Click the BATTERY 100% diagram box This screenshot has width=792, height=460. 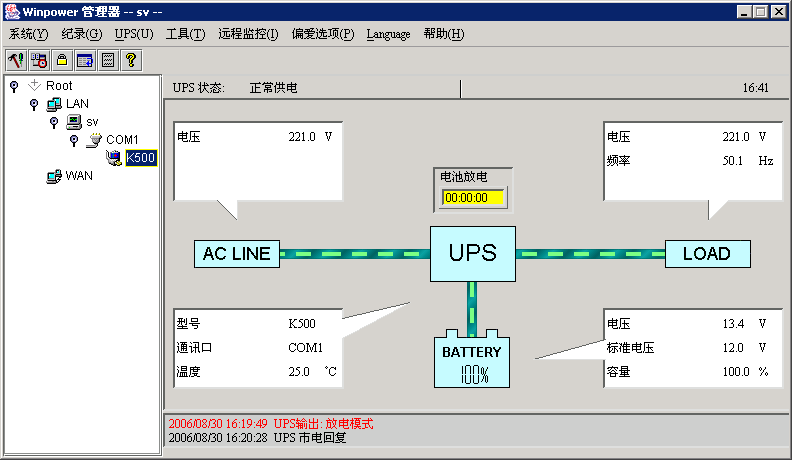[472, 360]
